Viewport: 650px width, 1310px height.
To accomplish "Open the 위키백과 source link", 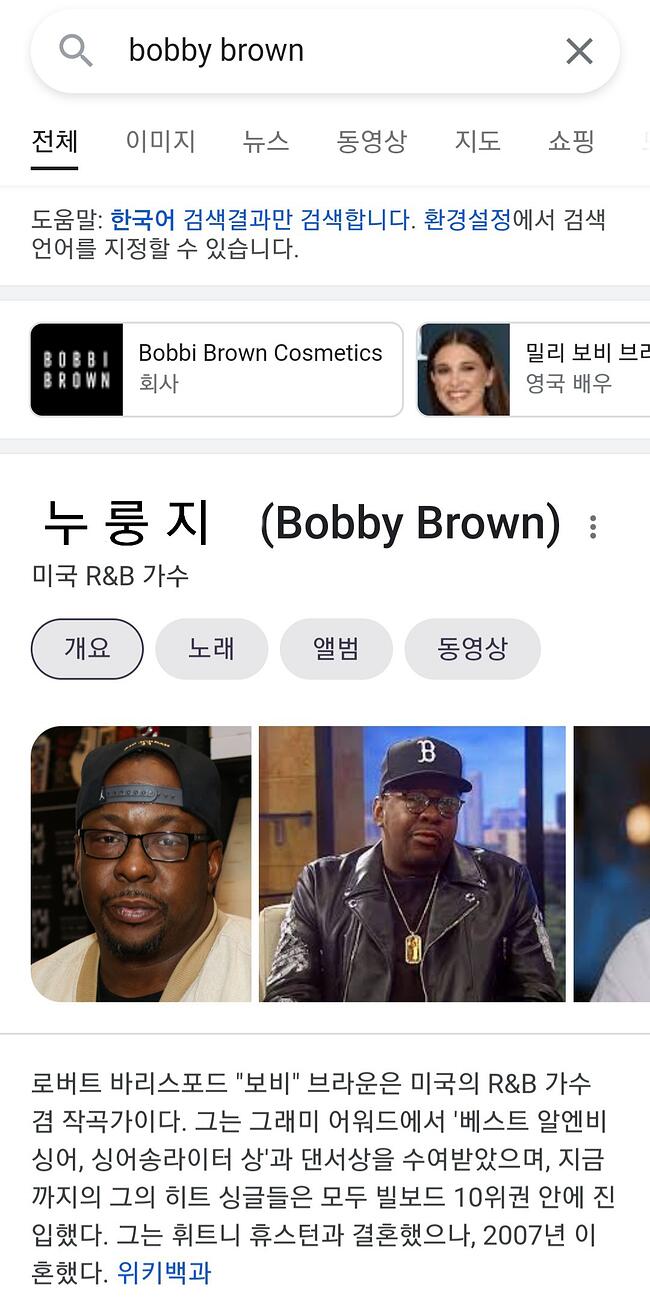I will tap(164, 1273).
